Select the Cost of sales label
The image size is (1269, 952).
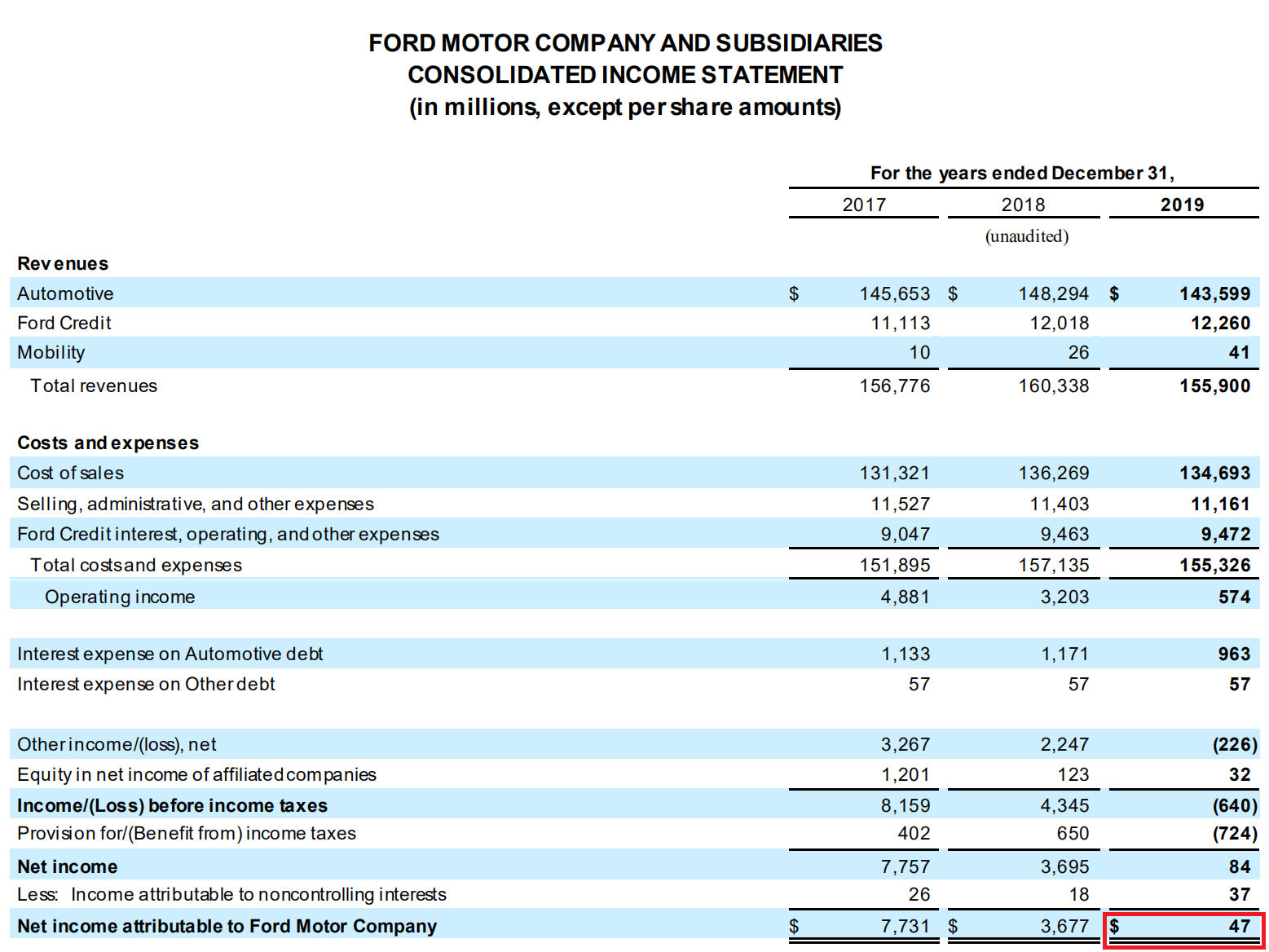pyautogui.click(x=70, y=473)
